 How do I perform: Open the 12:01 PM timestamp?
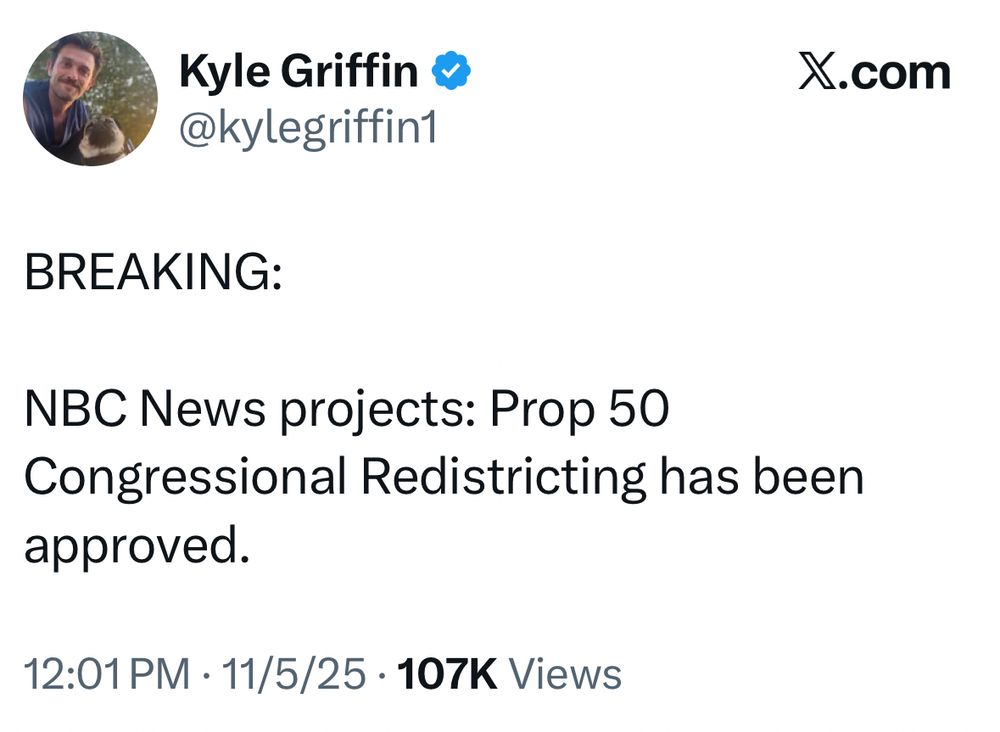(107, 674)
